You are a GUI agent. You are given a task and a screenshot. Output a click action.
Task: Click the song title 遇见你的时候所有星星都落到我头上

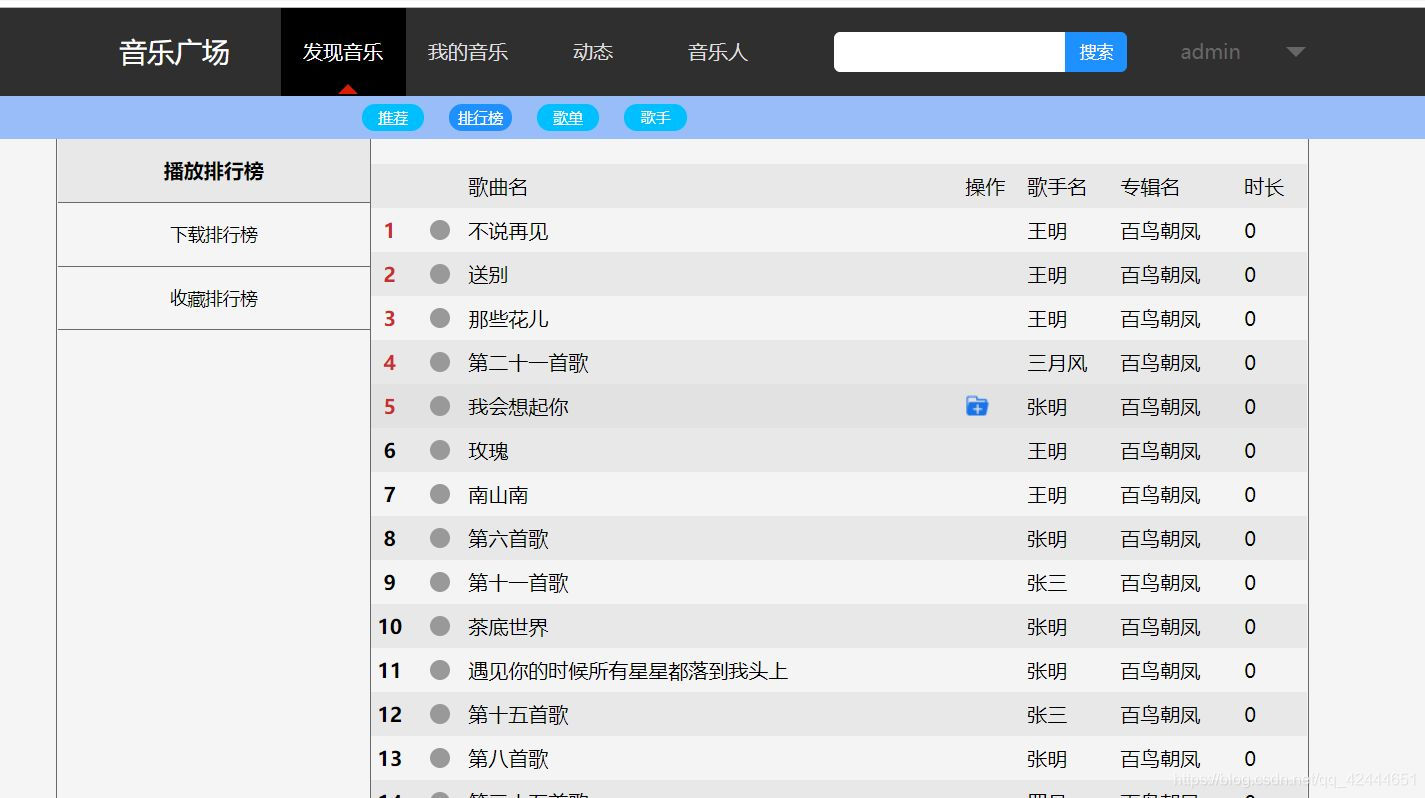(628, 671)
